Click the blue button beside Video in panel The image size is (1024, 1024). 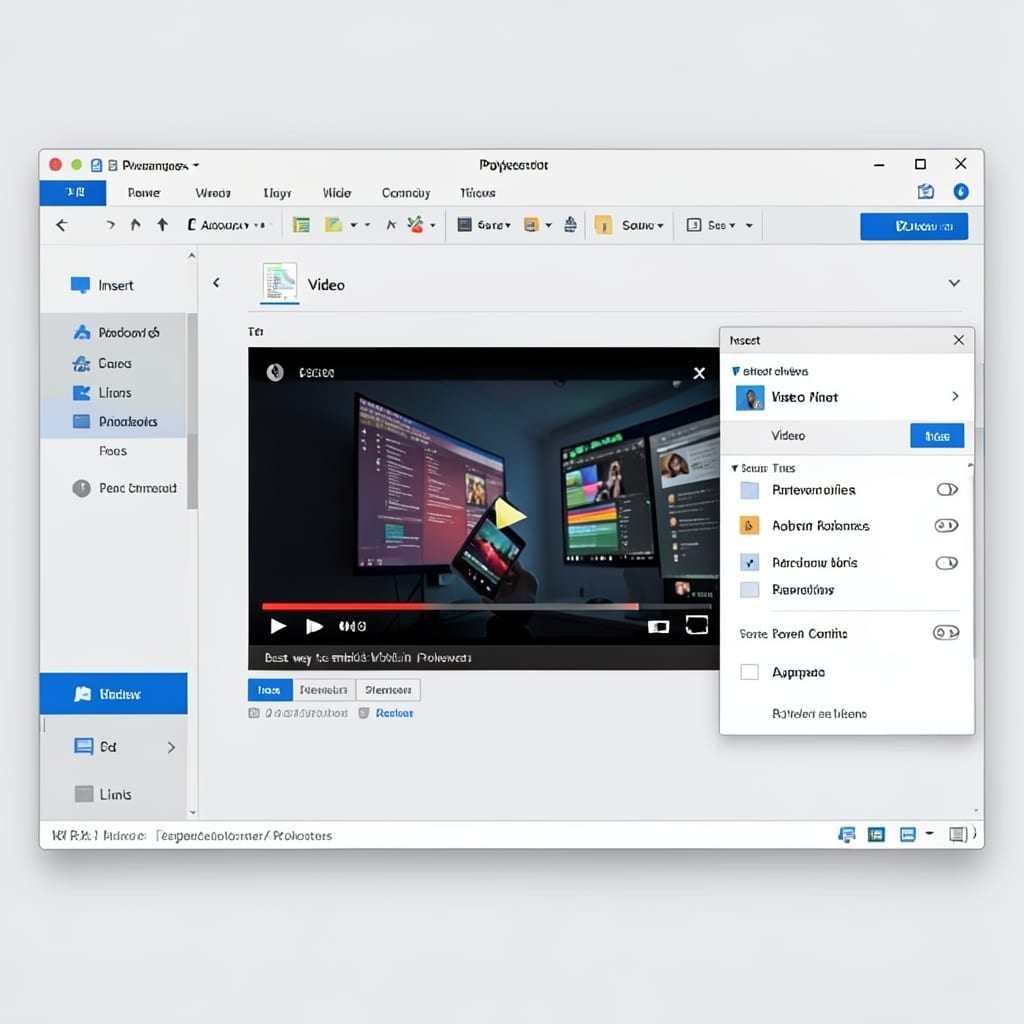pos(937,436)
